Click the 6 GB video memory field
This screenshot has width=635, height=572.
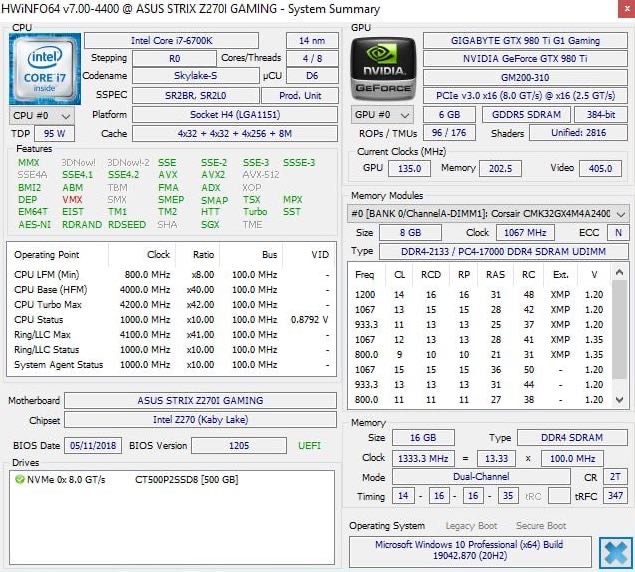450,115
